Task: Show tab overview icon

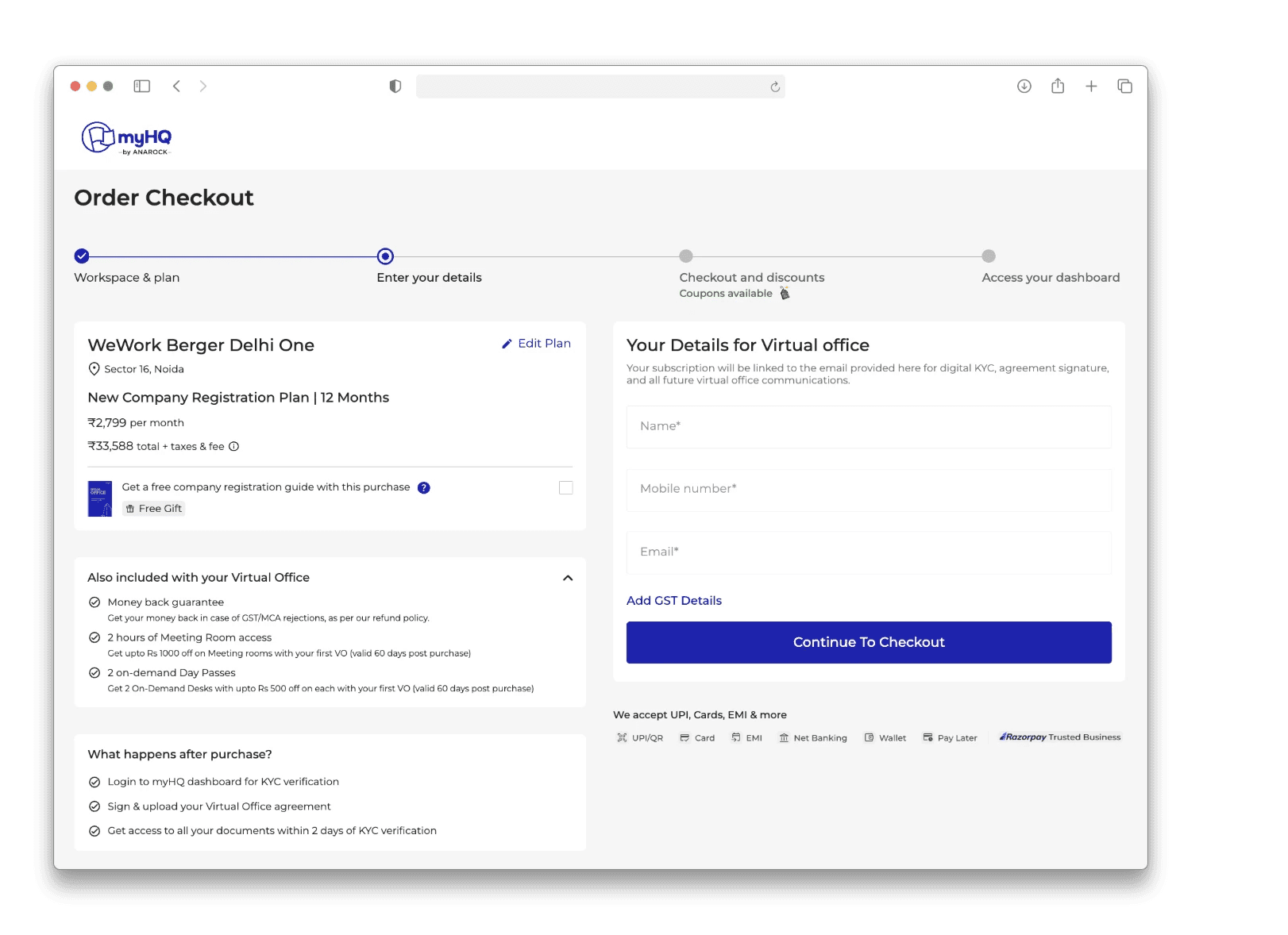Action: [x=1124, y=86]
